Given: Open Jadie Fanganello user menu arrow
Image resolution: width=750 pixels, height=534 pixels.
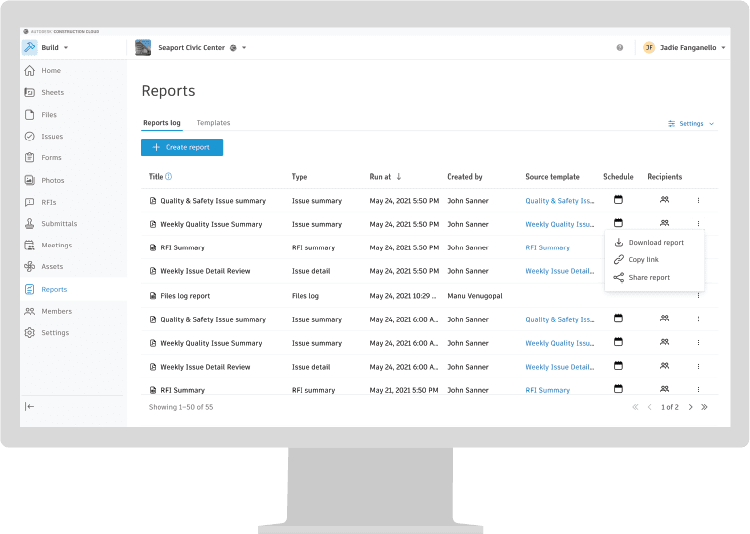Looking at the screenshot, I should [723, 48].
